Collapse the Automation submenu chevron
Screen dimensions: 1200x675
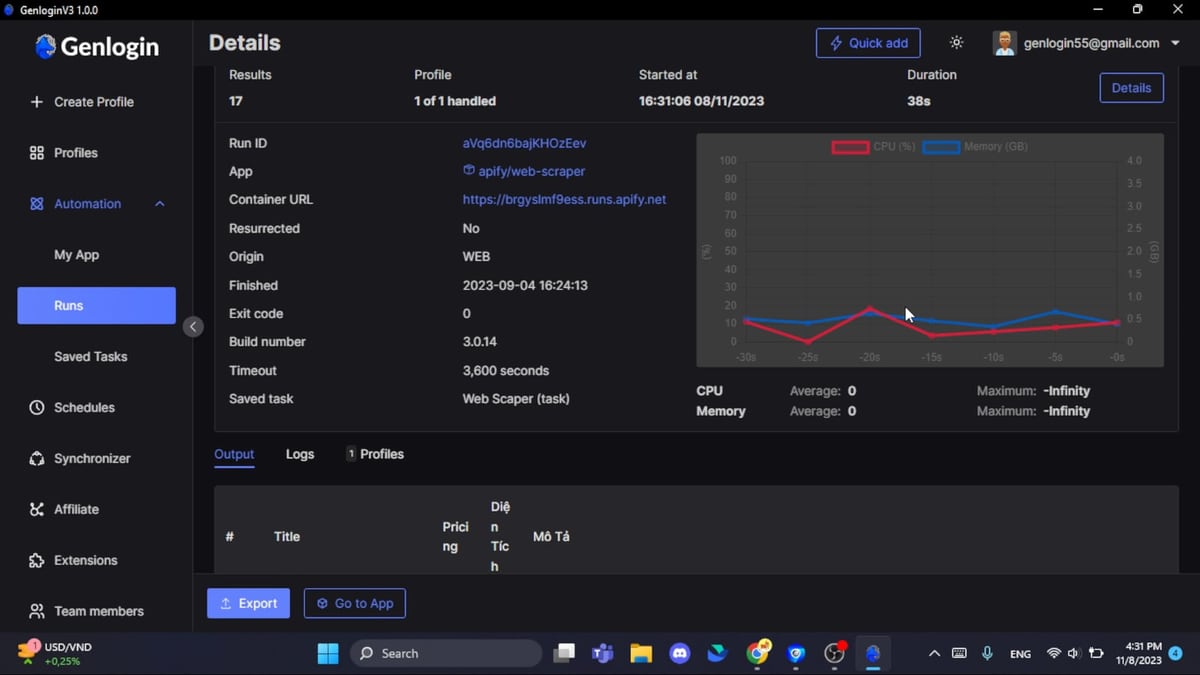click(160, 204)
